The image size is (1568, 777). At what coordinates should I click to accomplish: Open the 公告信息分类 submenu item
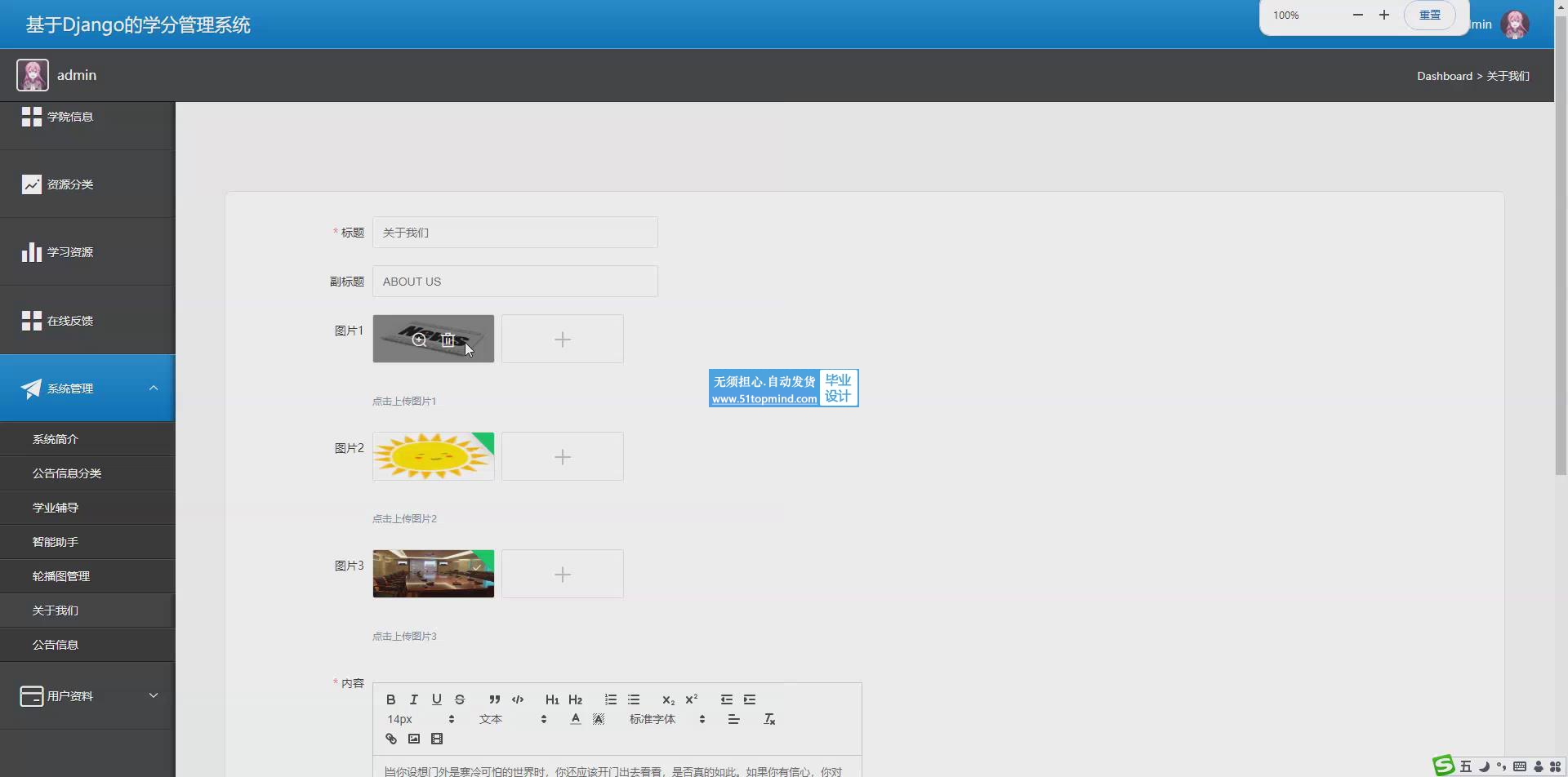click(87, 473)
